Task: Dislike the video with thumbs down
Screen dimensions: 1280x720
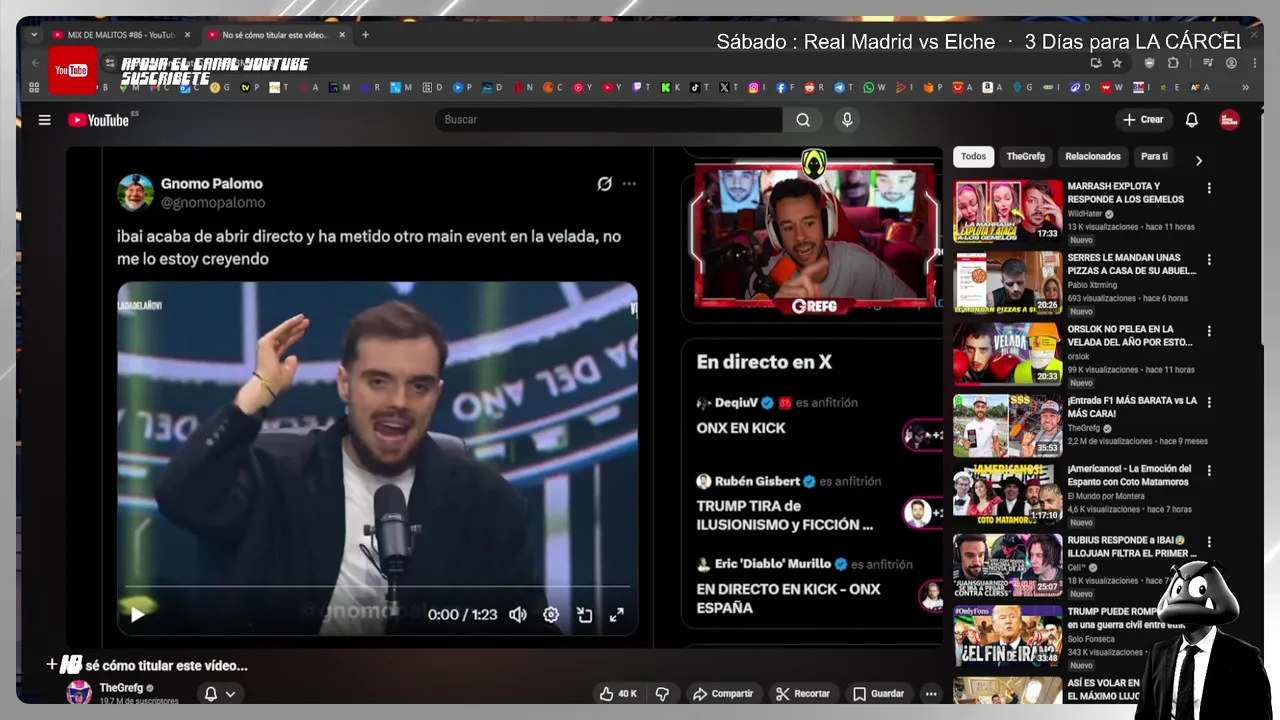Action: [x=661, y=694]
